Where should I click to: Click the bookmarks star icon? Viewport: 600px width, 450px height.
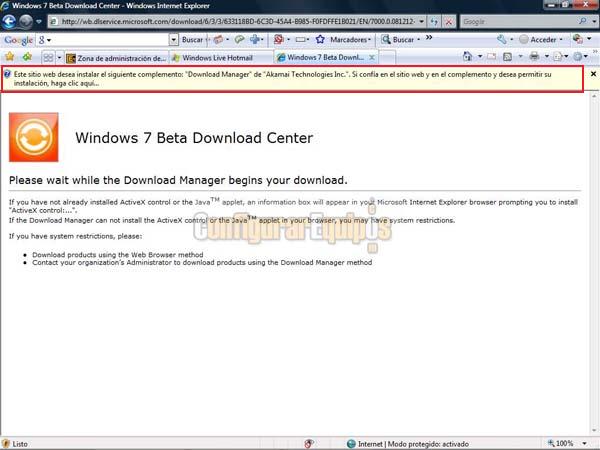(x=320, y=39)
